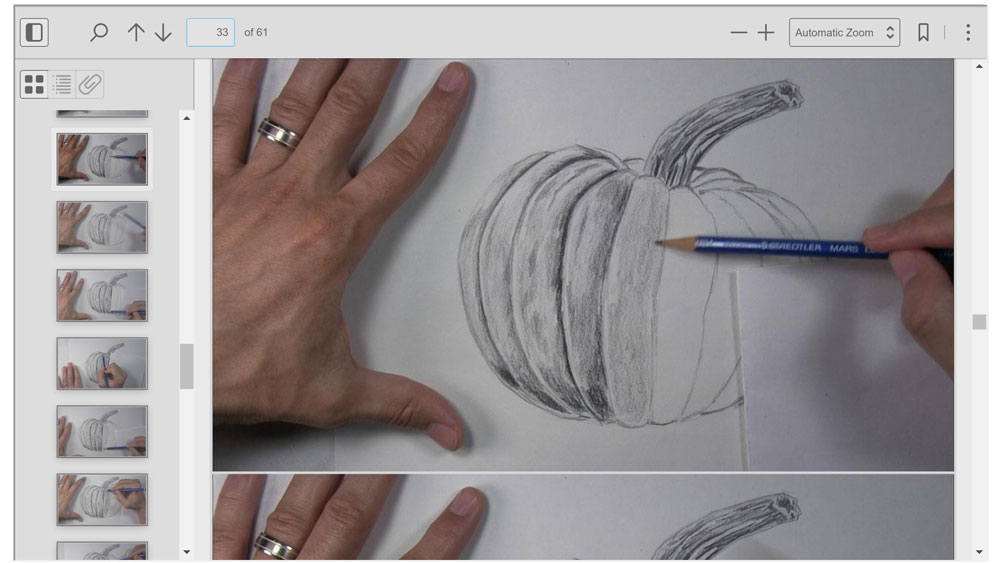1000x563 pixels.
Task: Open the sixth visible thumbnail with both hands
Action: point(102,499)
